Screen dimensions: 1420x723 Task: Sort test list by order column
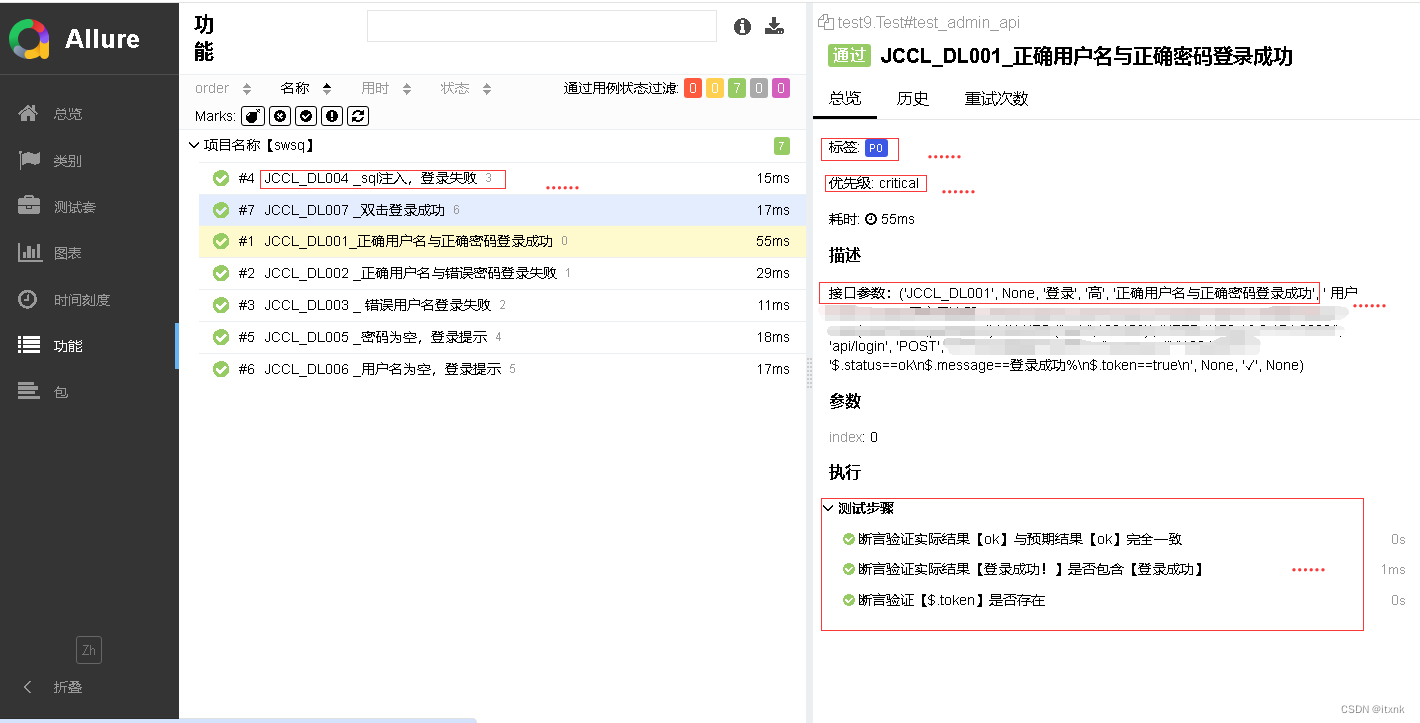(x=224, y=88)
